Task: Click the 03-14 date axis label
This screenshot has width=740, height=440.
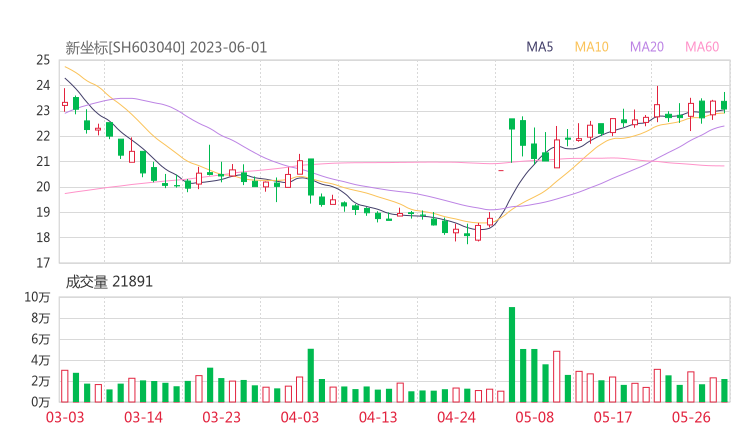Action: click(x=143, y=417)
